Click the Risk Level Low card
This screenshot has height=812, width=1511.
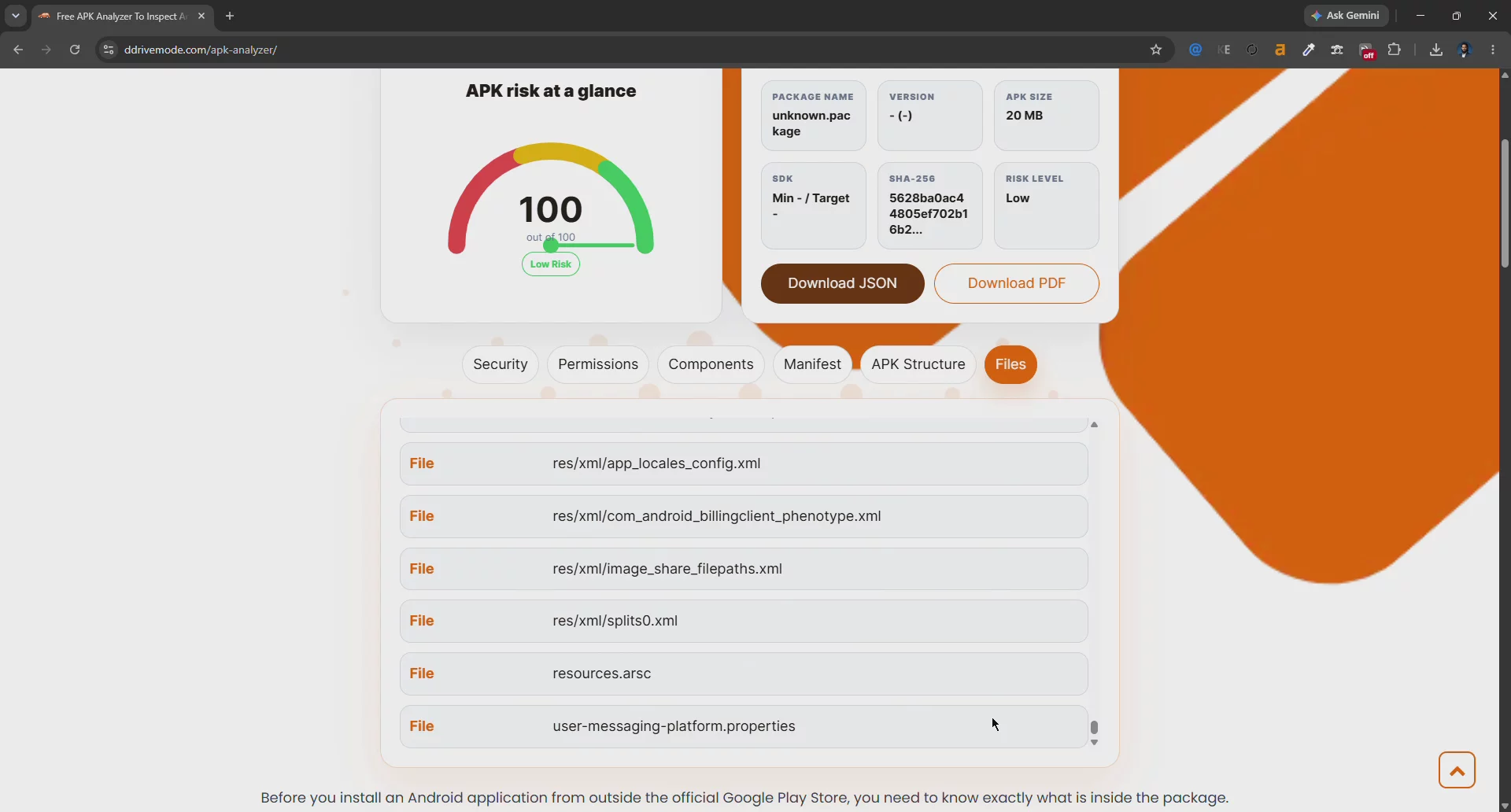click(x=1046, y=205)
